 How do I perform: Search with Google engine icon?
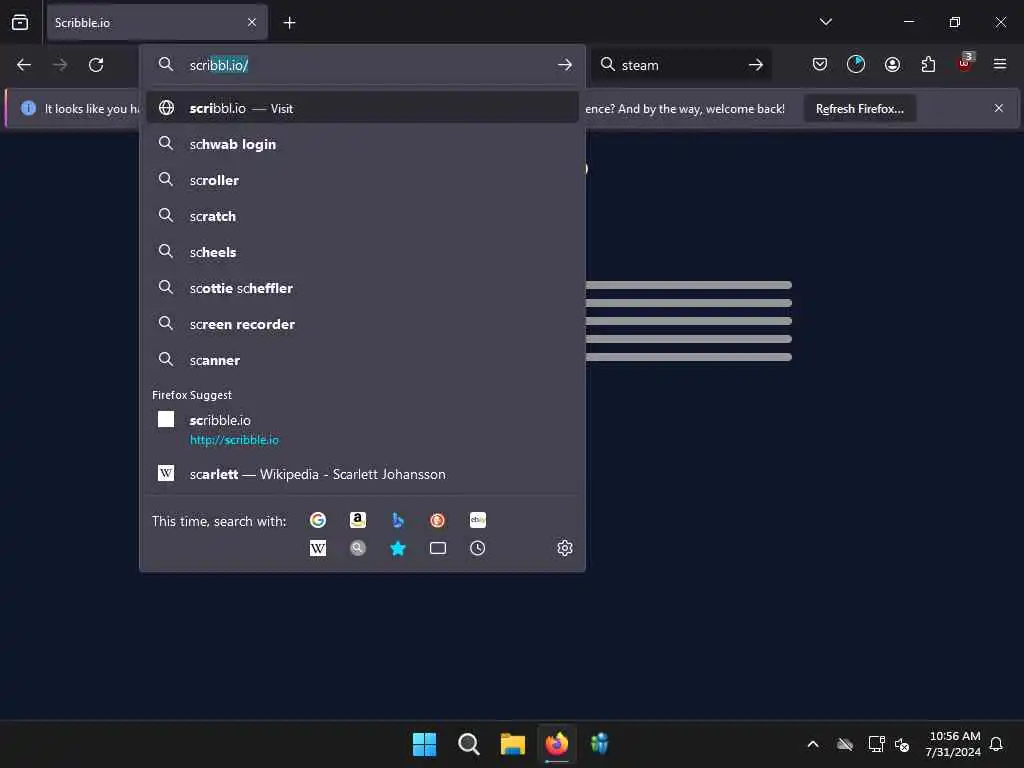click(318, 520)
